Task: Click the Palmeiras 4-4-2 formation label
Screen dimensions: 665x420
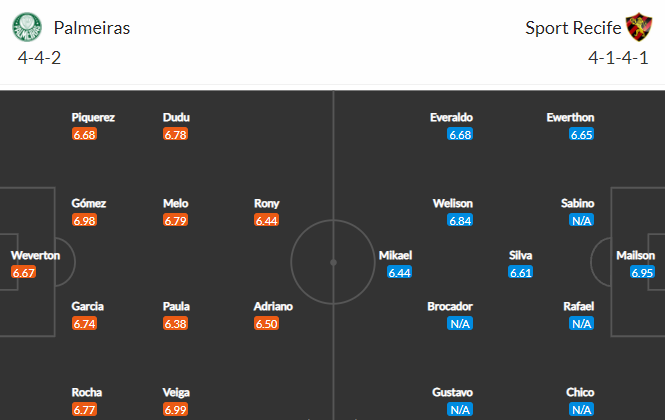Action: (x=39, y=58)
